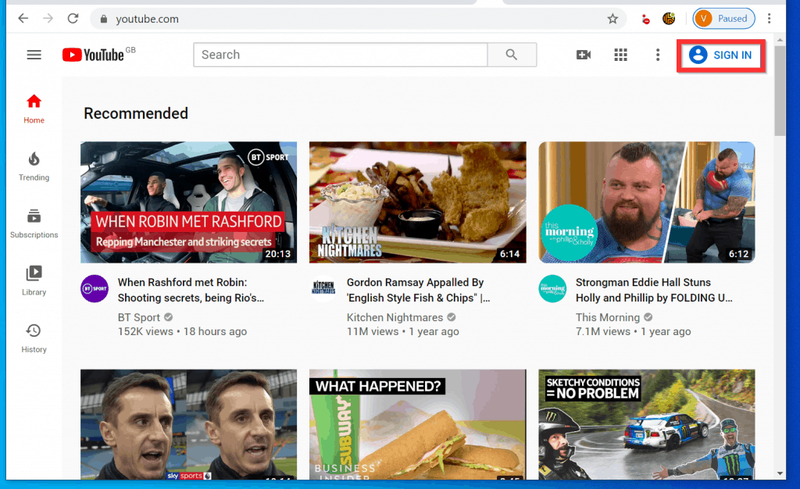The width and height of the screenshot is (800, 489).
Task: Open the BT Sport channel name link
Action: [139, 317]
